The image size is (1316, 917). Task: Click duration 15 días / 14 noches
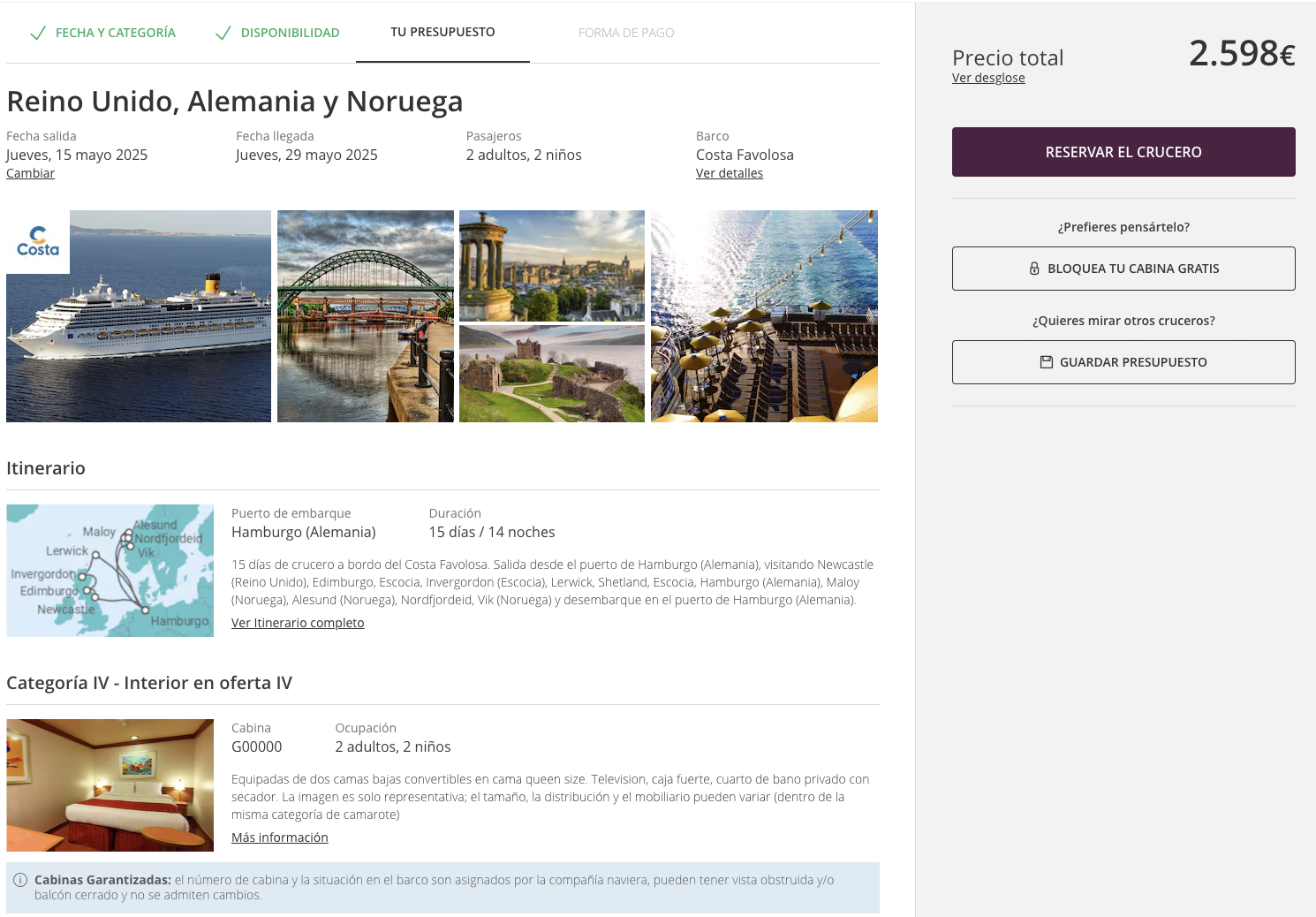coord(492,532)
